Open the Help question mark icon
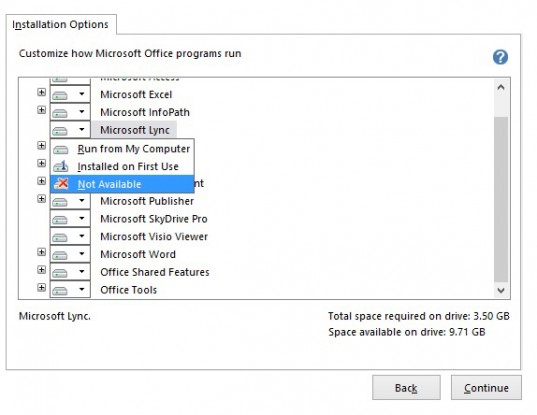The height and width of the screenshot is (415, 537). 500,57
